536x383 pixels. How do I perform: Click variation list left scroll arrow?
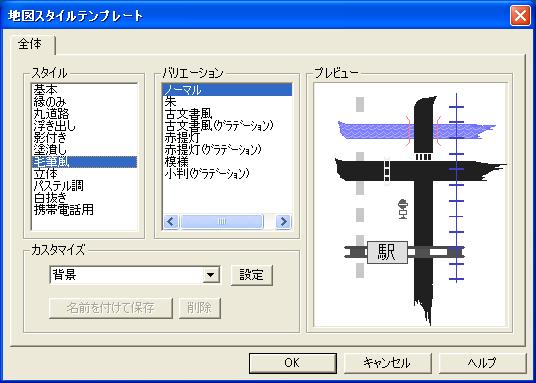pyautogui.click(x=171, y=222)
